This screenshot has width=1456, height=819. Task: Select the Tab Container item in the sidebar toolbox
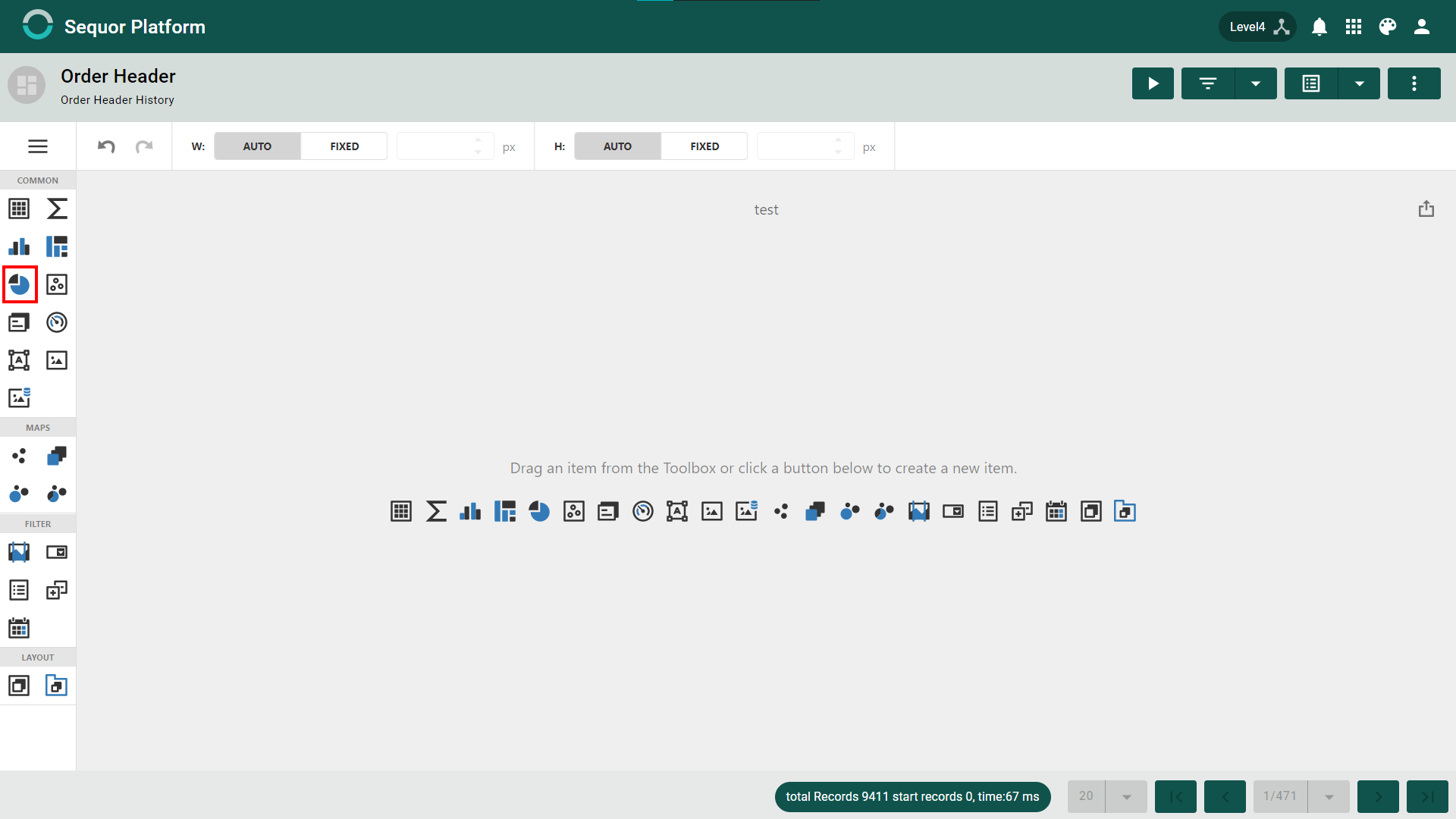pos(57,686)
